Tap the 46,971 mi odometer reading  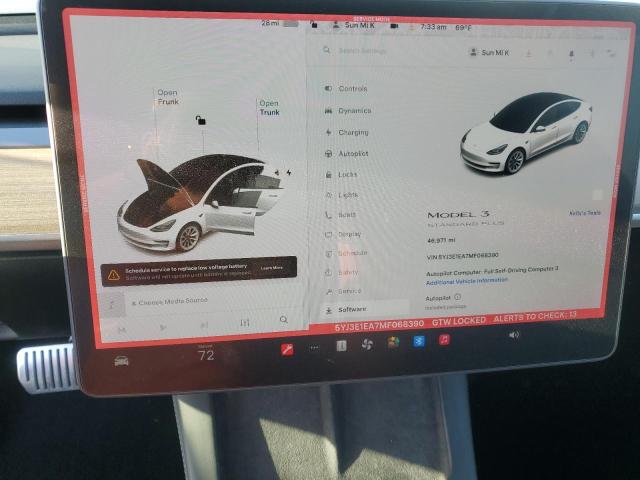(441, 240)
